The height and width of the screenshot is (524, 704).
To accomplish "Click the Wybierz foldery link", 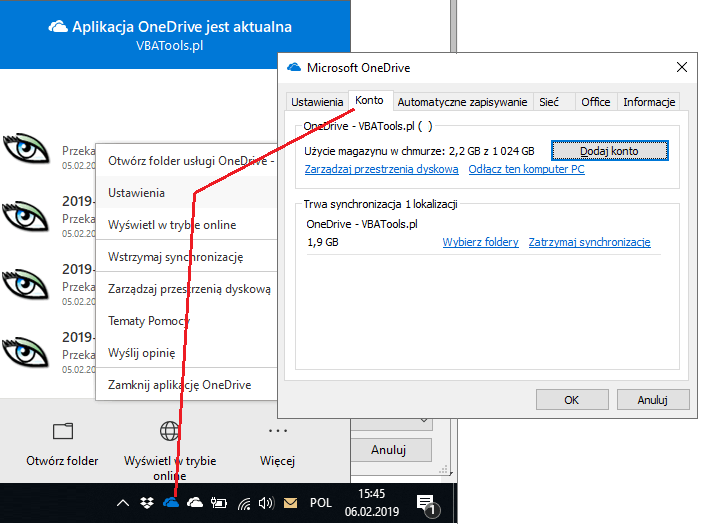I will (480, 242).
